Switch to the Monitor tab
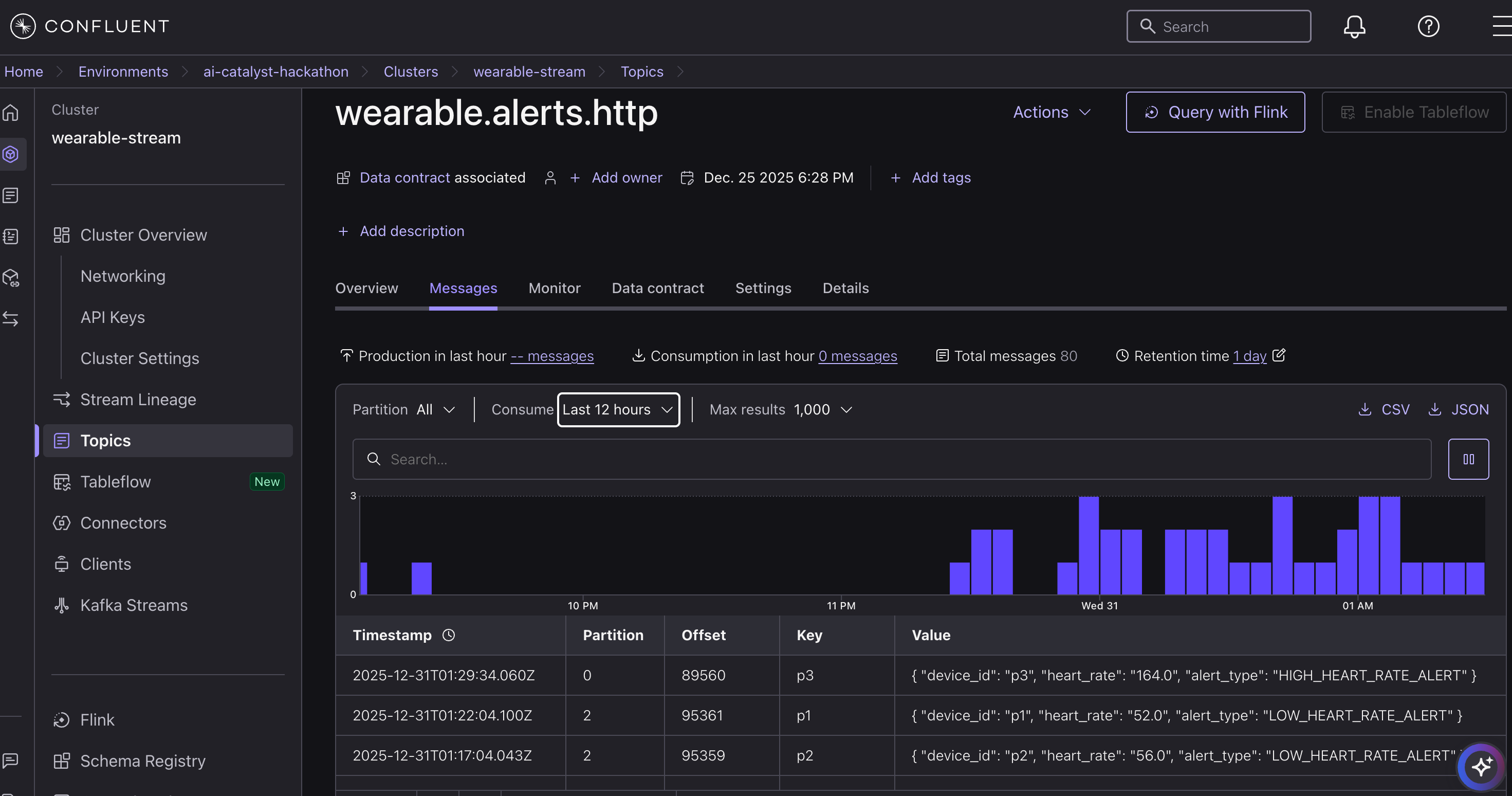This screenshot has height=796, width=1512. 554,288
